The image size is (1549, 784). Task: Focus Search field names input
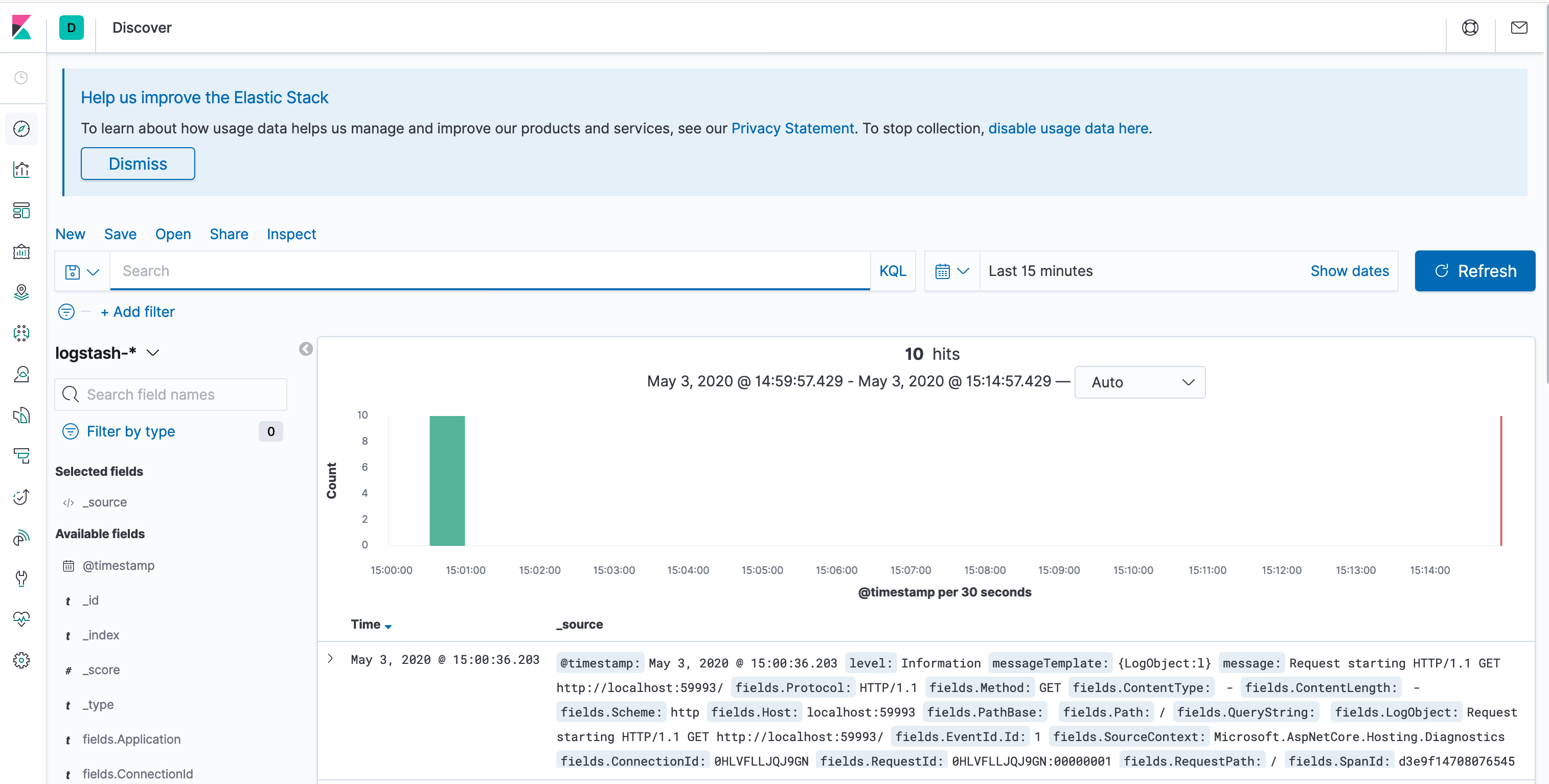(x=171, y=395)
